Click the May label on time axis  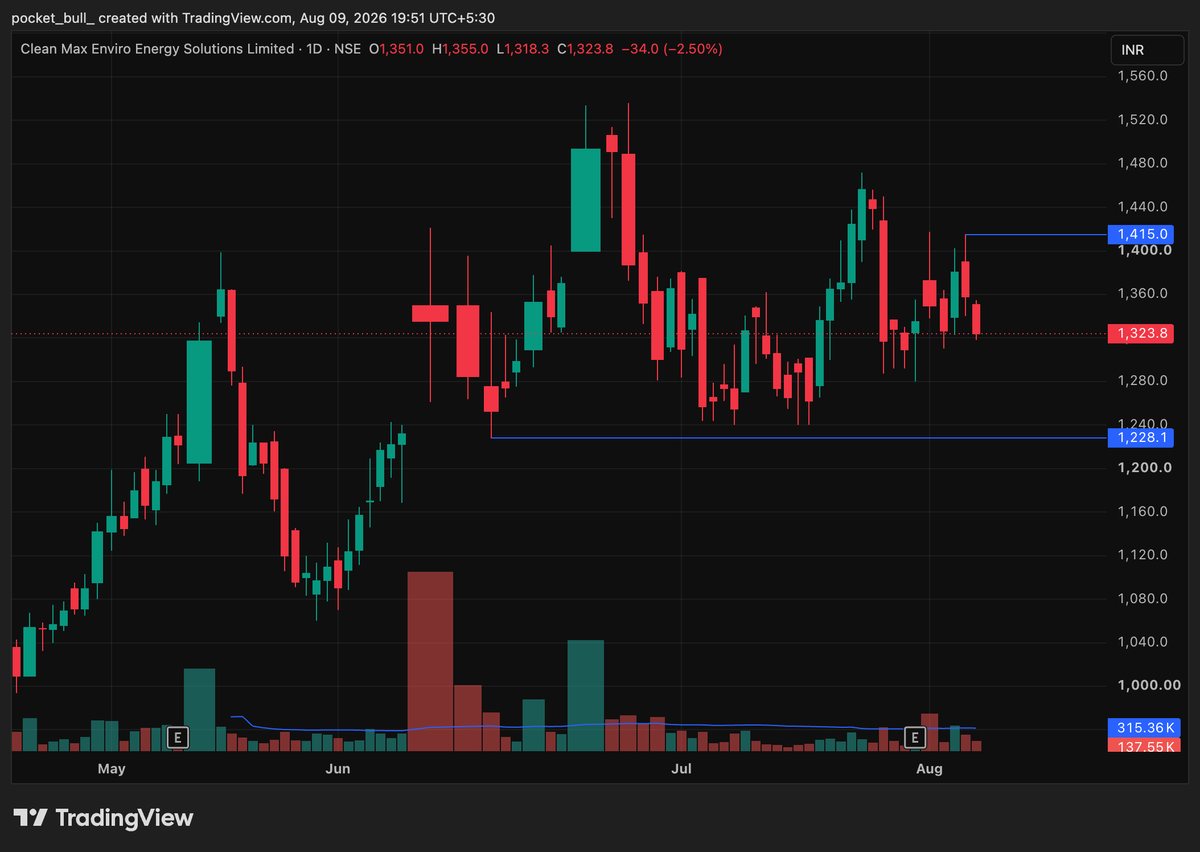point(112,768)
